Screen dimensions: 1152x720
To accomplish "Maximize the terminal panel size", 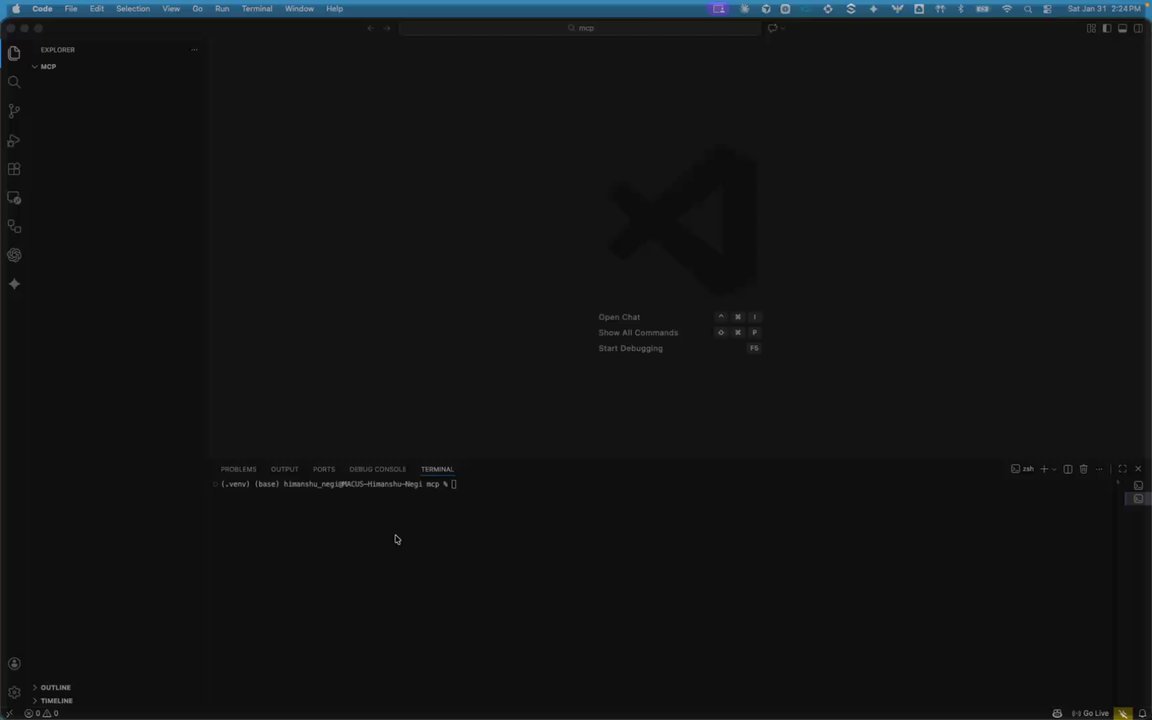I will pyautogui.click(x=1122, y=469).
